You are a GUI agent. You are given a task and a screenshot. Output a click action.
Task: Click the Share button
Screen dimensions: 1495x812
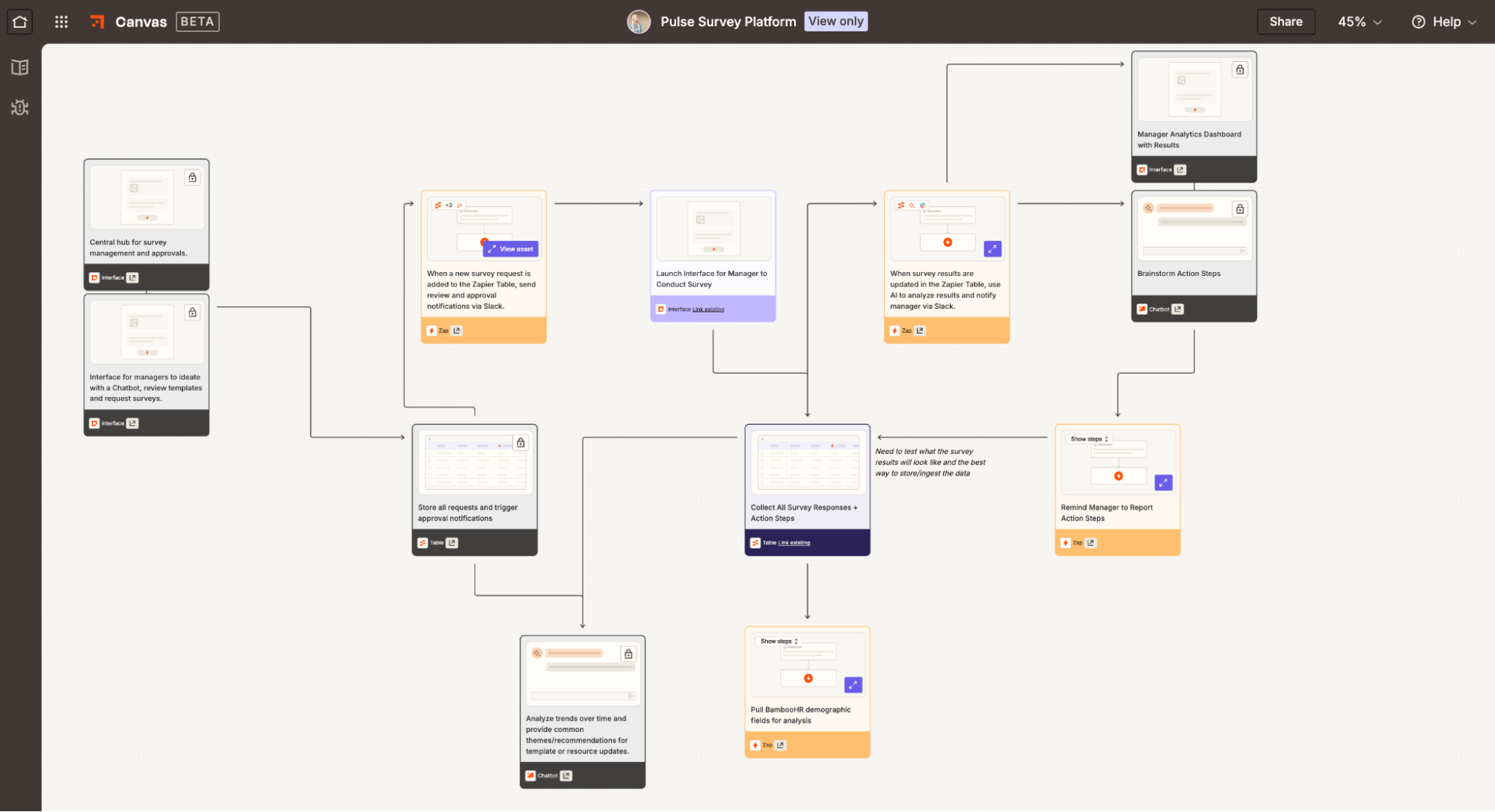coord(1286,22)
